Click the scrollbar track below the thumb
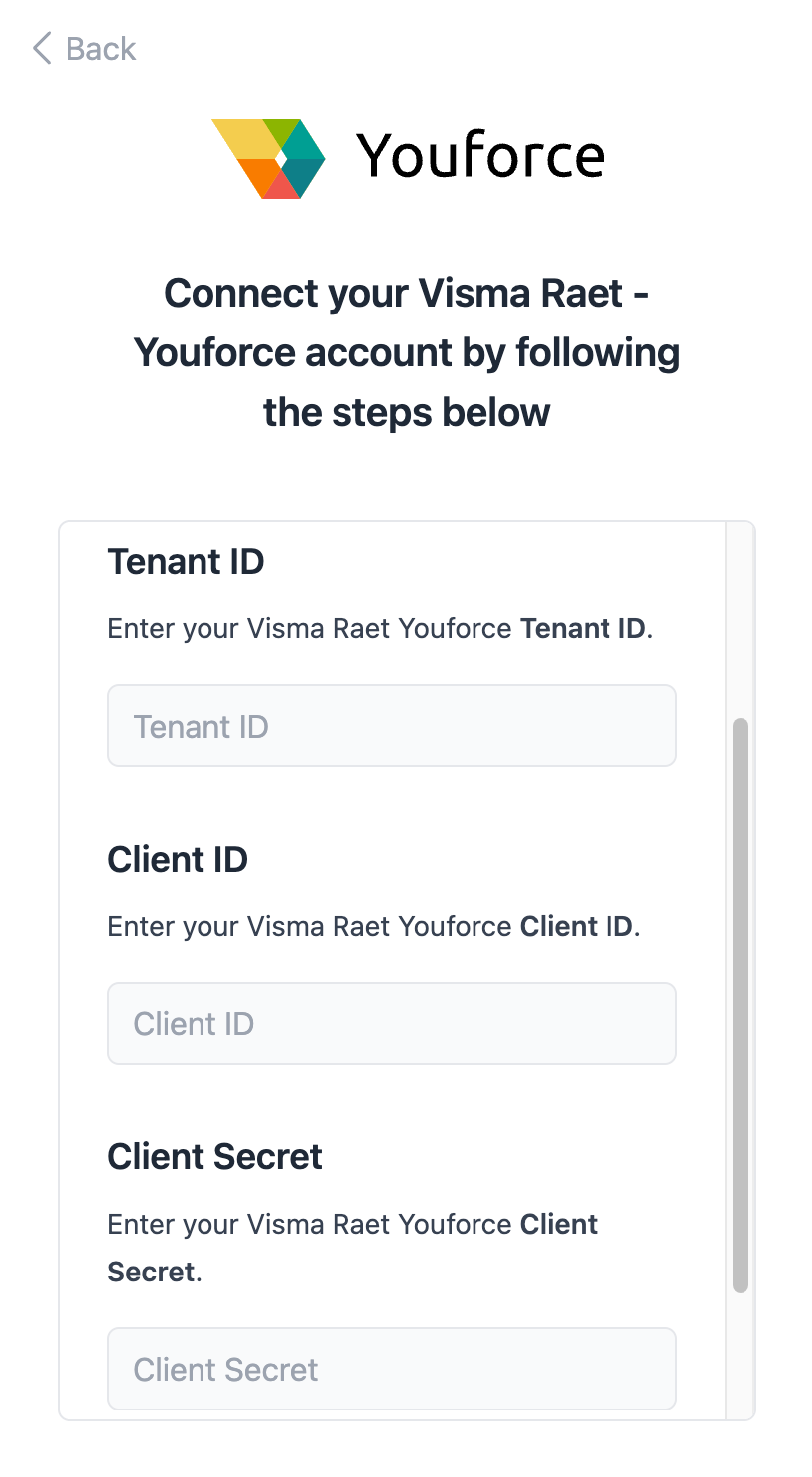The image size is (812, 1477). click(740, 1356)
